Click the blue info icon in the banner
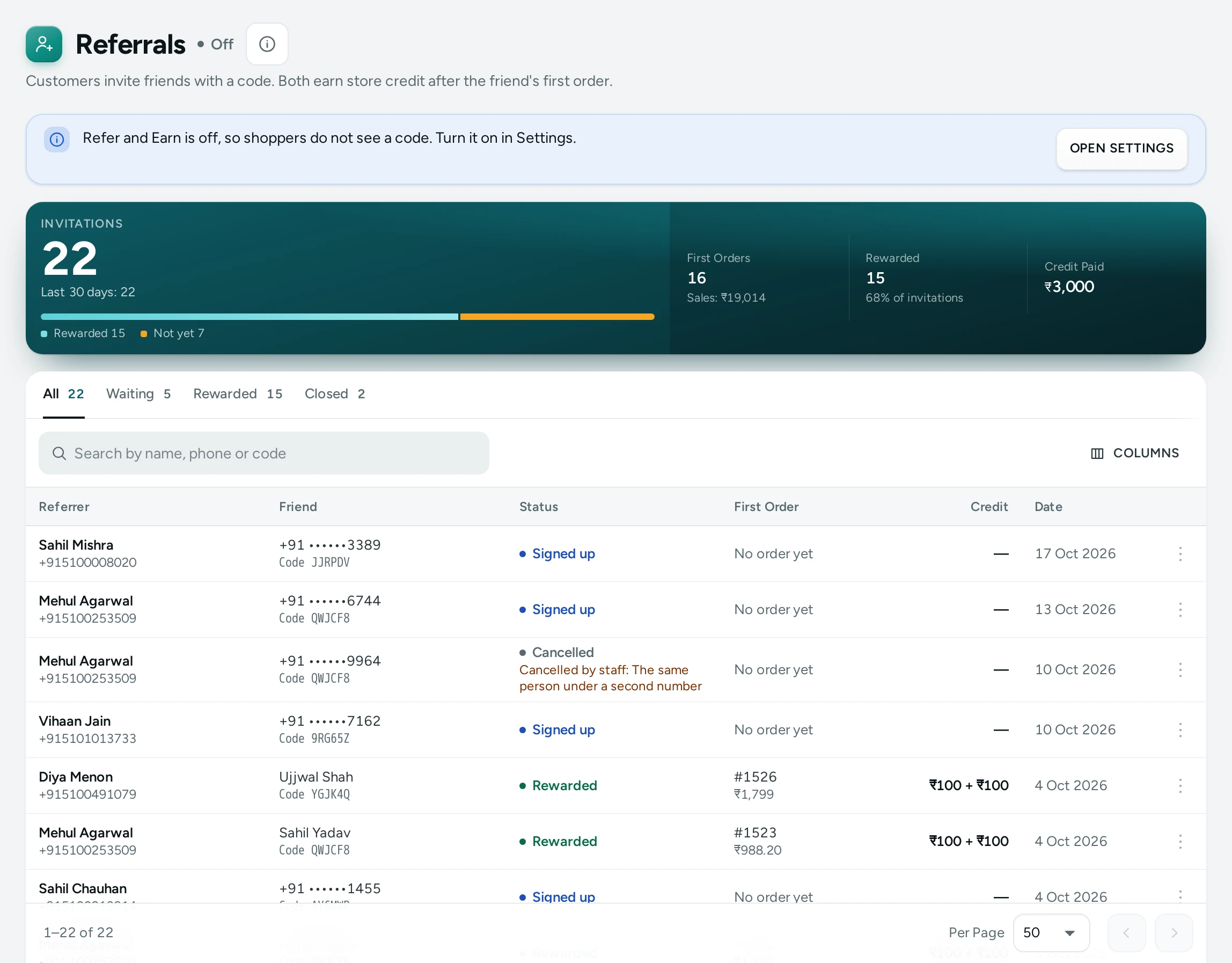Screen dimensions: 1232x963 [57, 139]
